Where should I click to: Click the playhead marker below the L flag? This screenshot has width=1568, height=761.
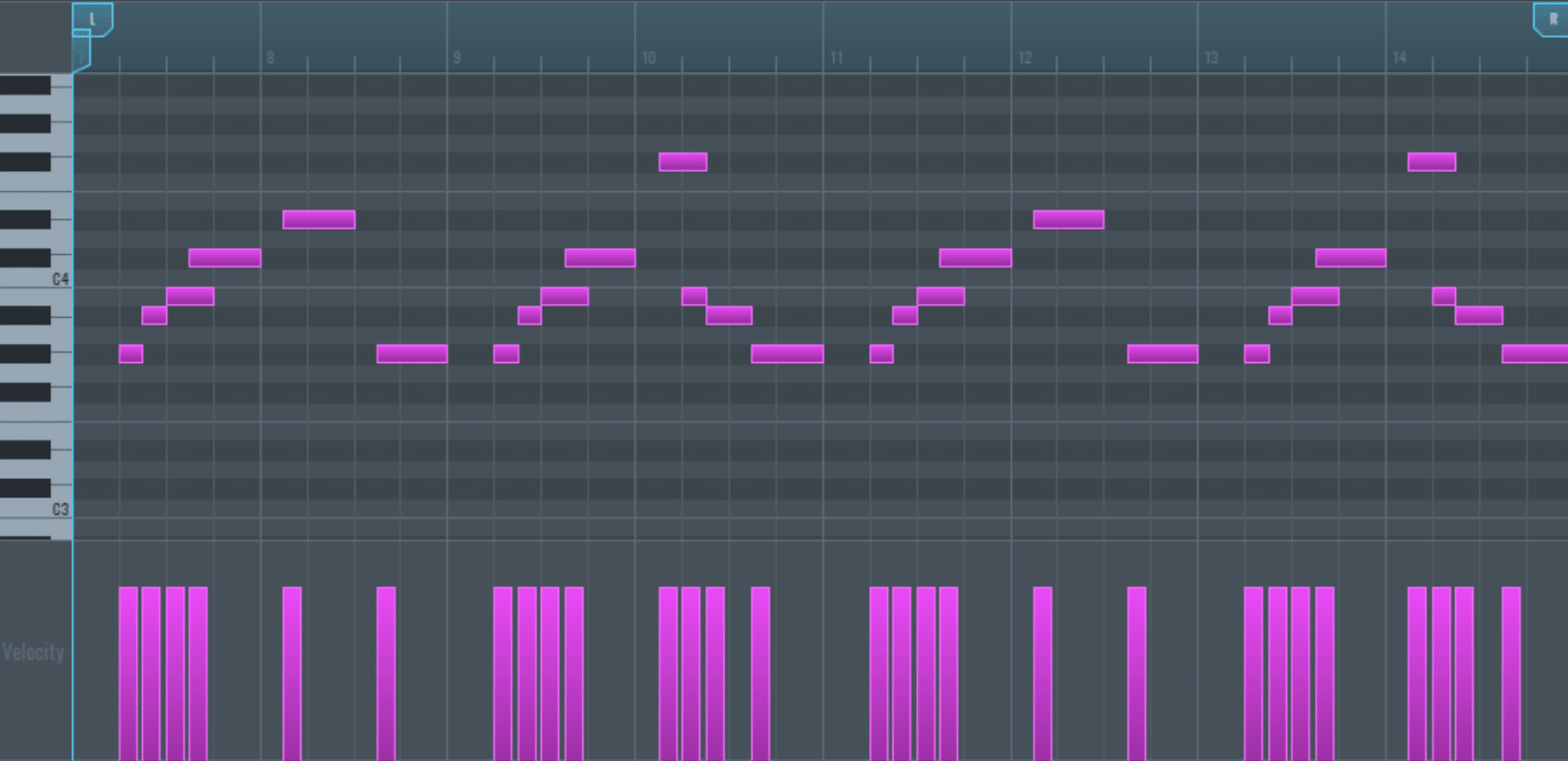coord(81,50)
